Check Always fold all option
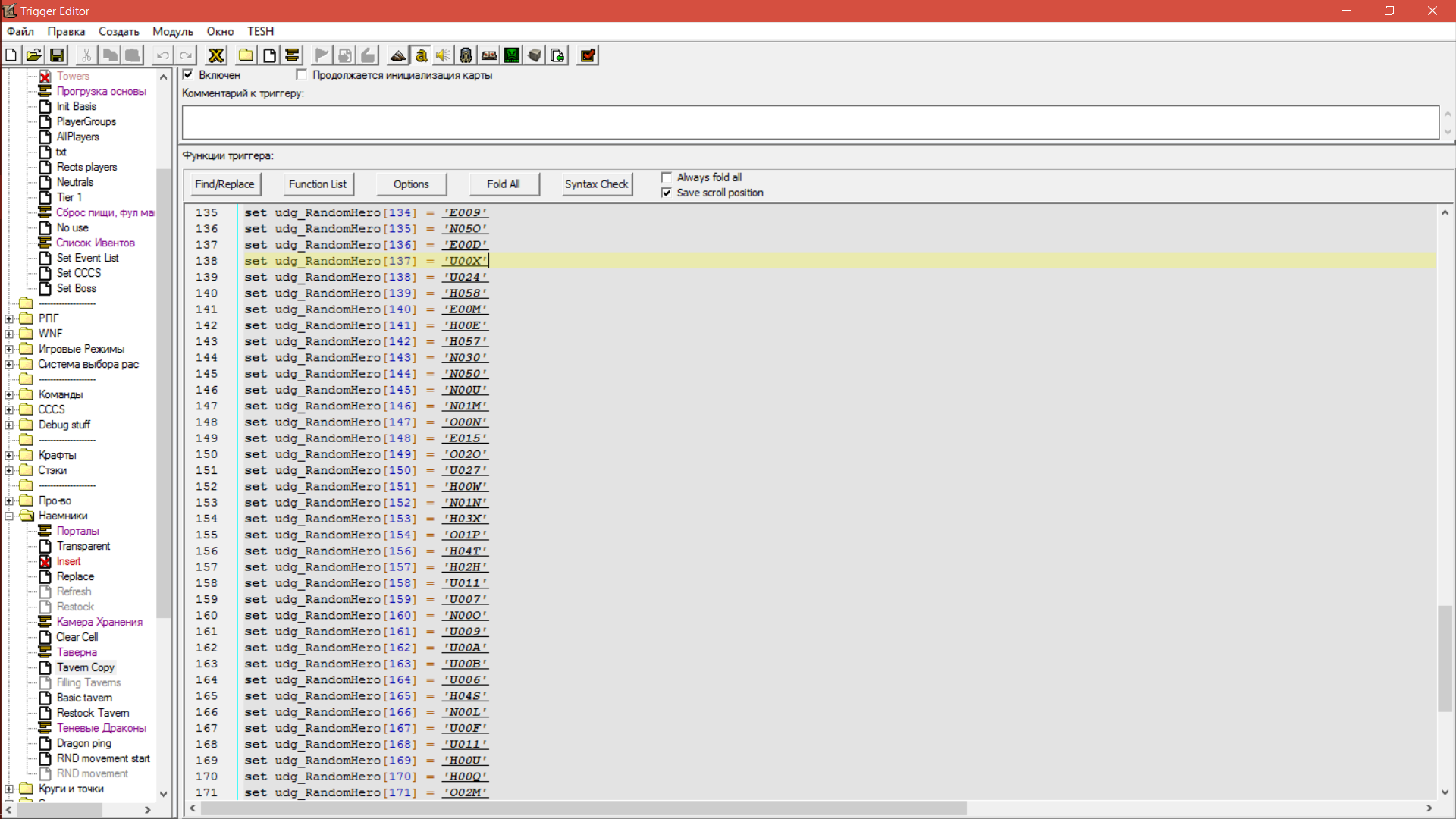The width and height of the screenshot is (1456, 819). [x=667, y=177]
